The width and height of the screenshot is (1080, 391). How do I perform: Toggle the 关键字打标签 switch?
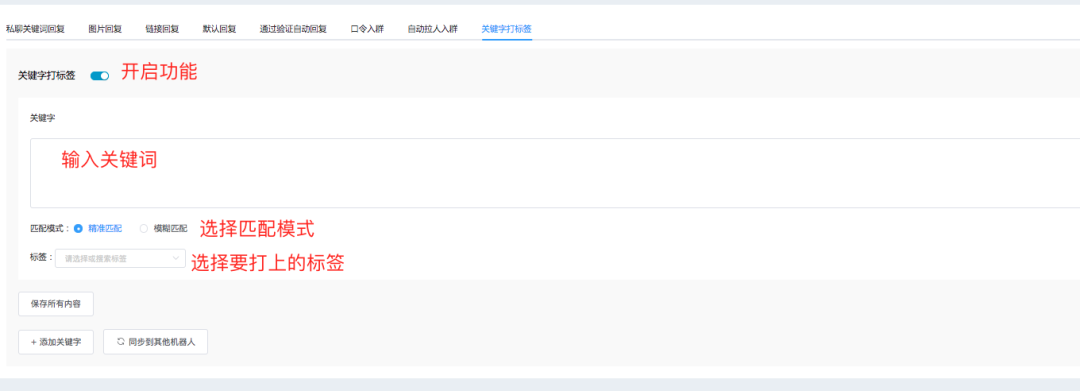(100, 76)
